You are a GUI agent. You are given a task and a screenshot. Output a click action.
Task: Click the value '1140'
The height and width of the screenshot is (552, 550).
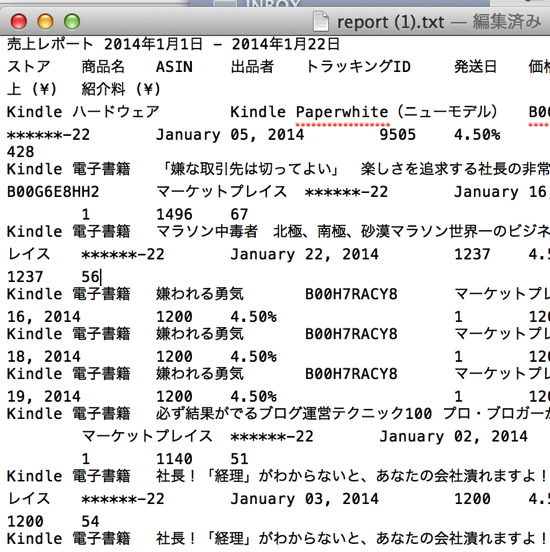tap(174, 459)
